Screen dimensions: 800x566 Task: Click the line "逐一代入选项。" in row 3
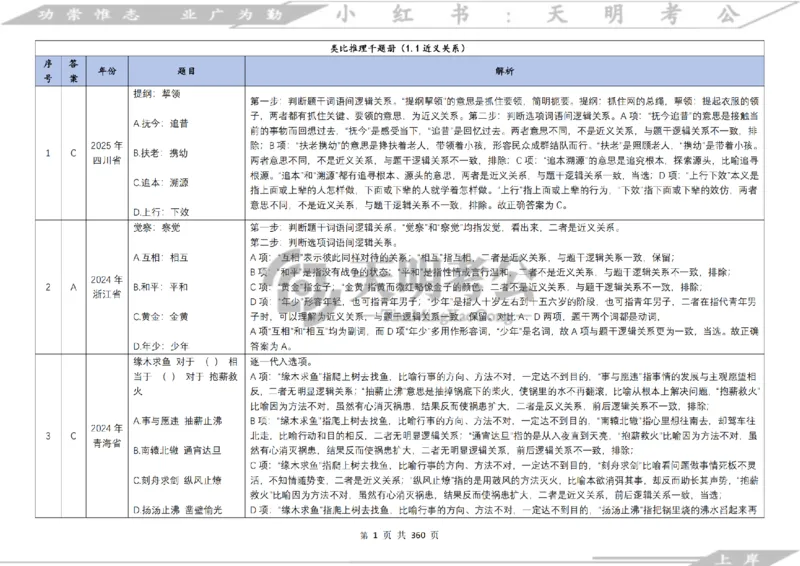pyautogui.click(x=281, y=362)
